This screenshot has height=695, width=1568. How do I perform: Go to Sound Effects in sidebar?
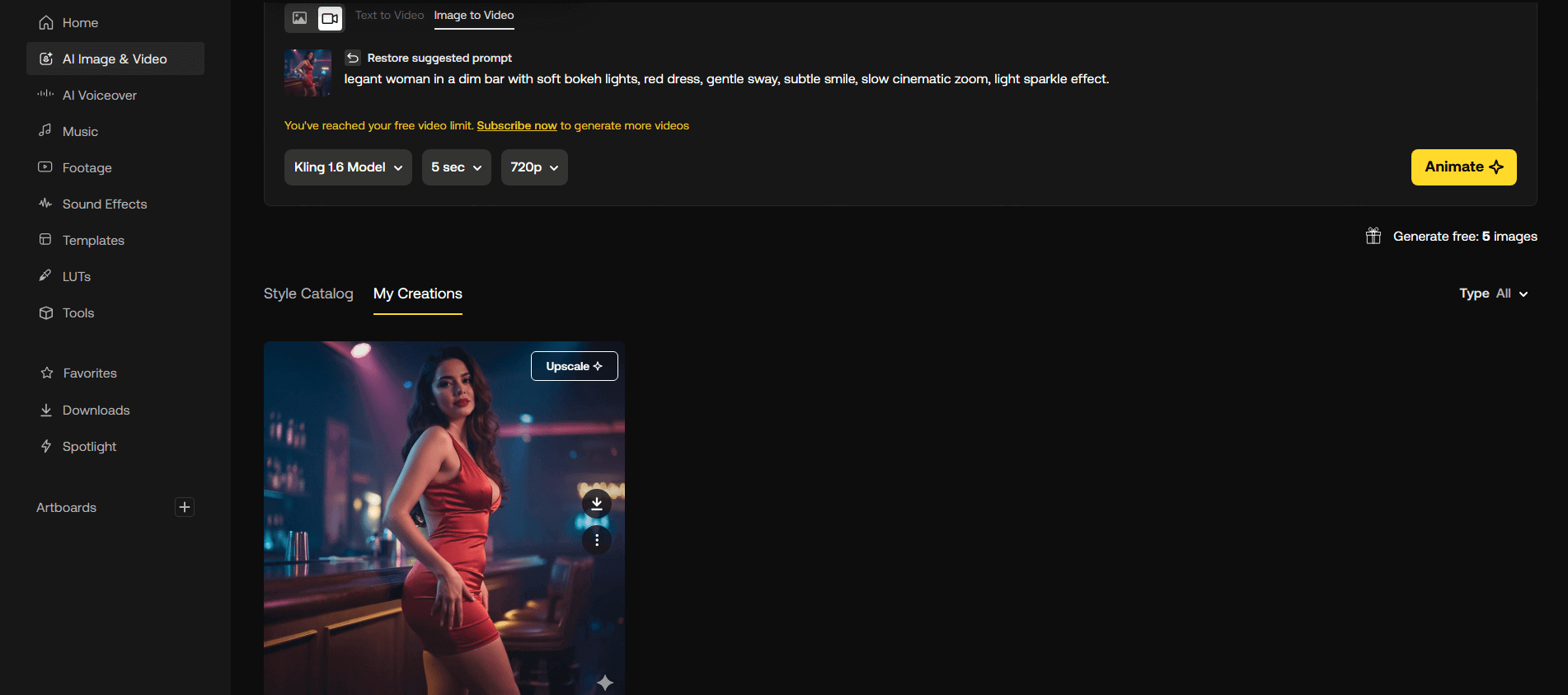click(x=104, y=204)
